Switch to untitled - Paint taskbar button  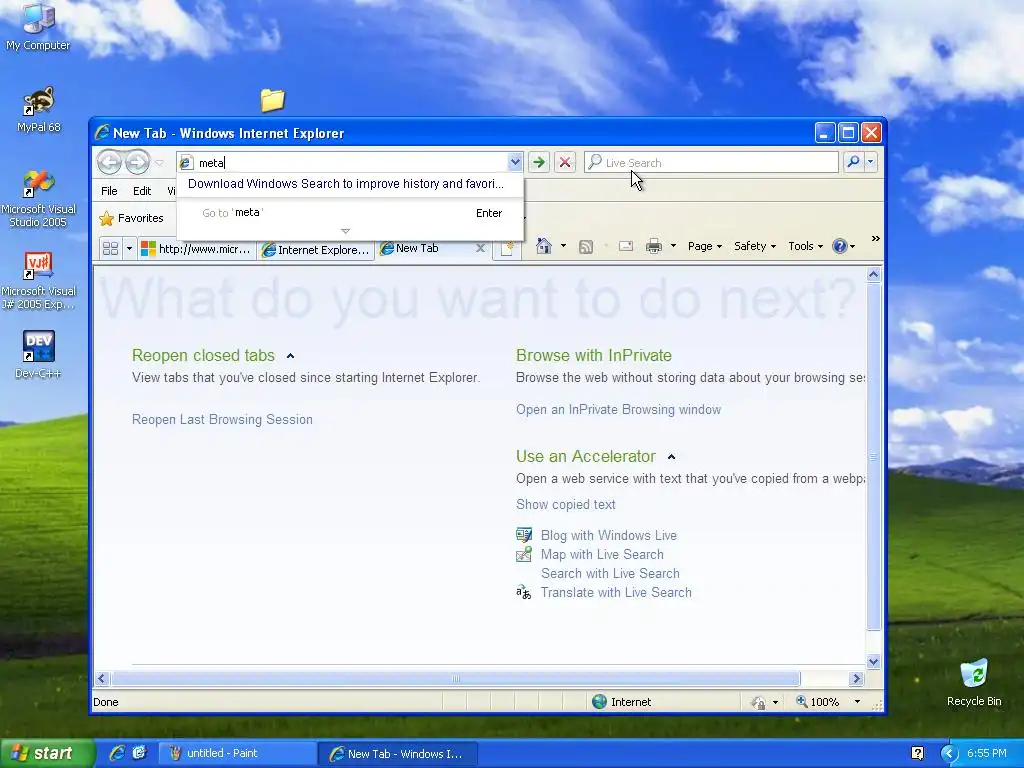[236, 753]
